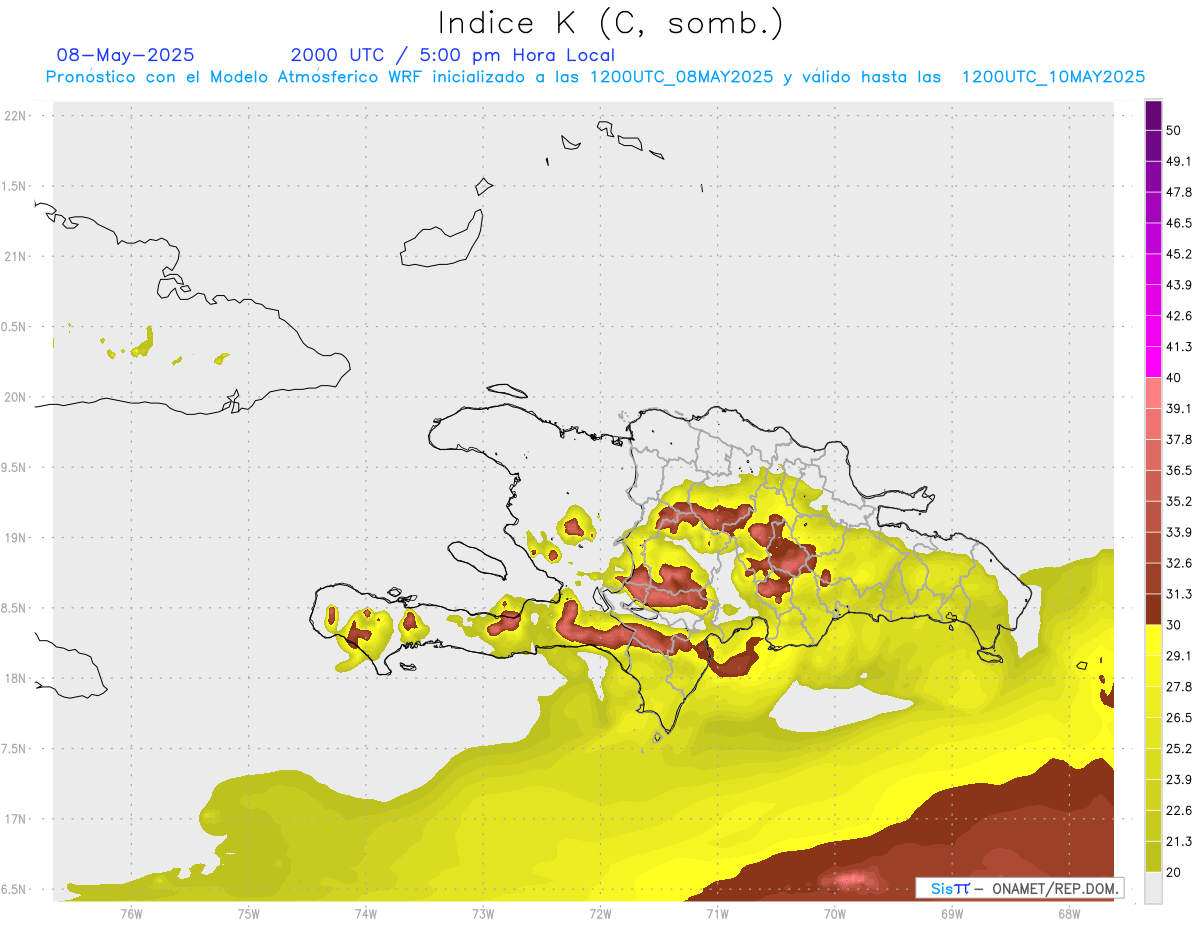Click the "74W" longitude label
This screenshot has height=927, width=1200.
(365, 913)
